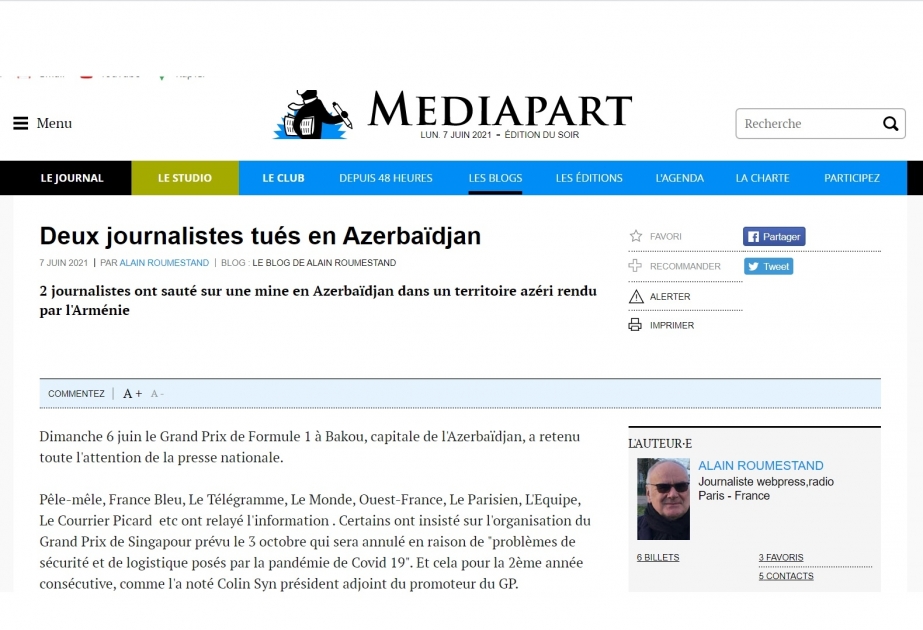Decrease text size with A-
Viewport: 923px width, 630px height.
tap(157, 393)
